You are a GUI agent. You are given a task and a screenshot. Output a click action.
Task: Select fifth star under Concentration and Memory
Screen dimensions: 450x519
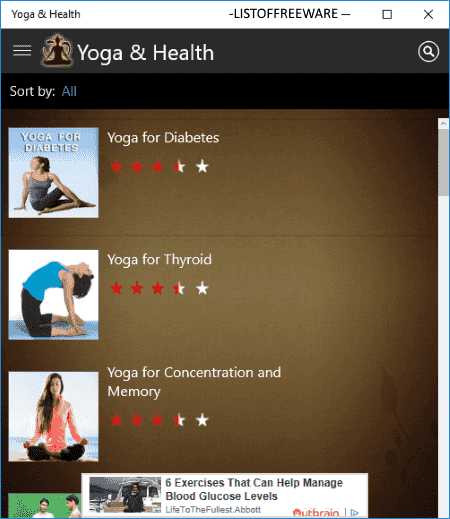point(202,420)
